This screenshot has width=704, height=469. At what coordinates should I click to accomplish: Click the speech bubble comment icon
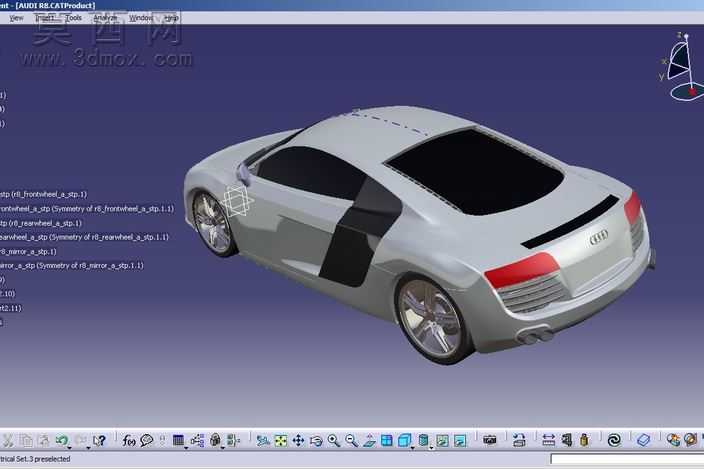(x=146, y=441)
